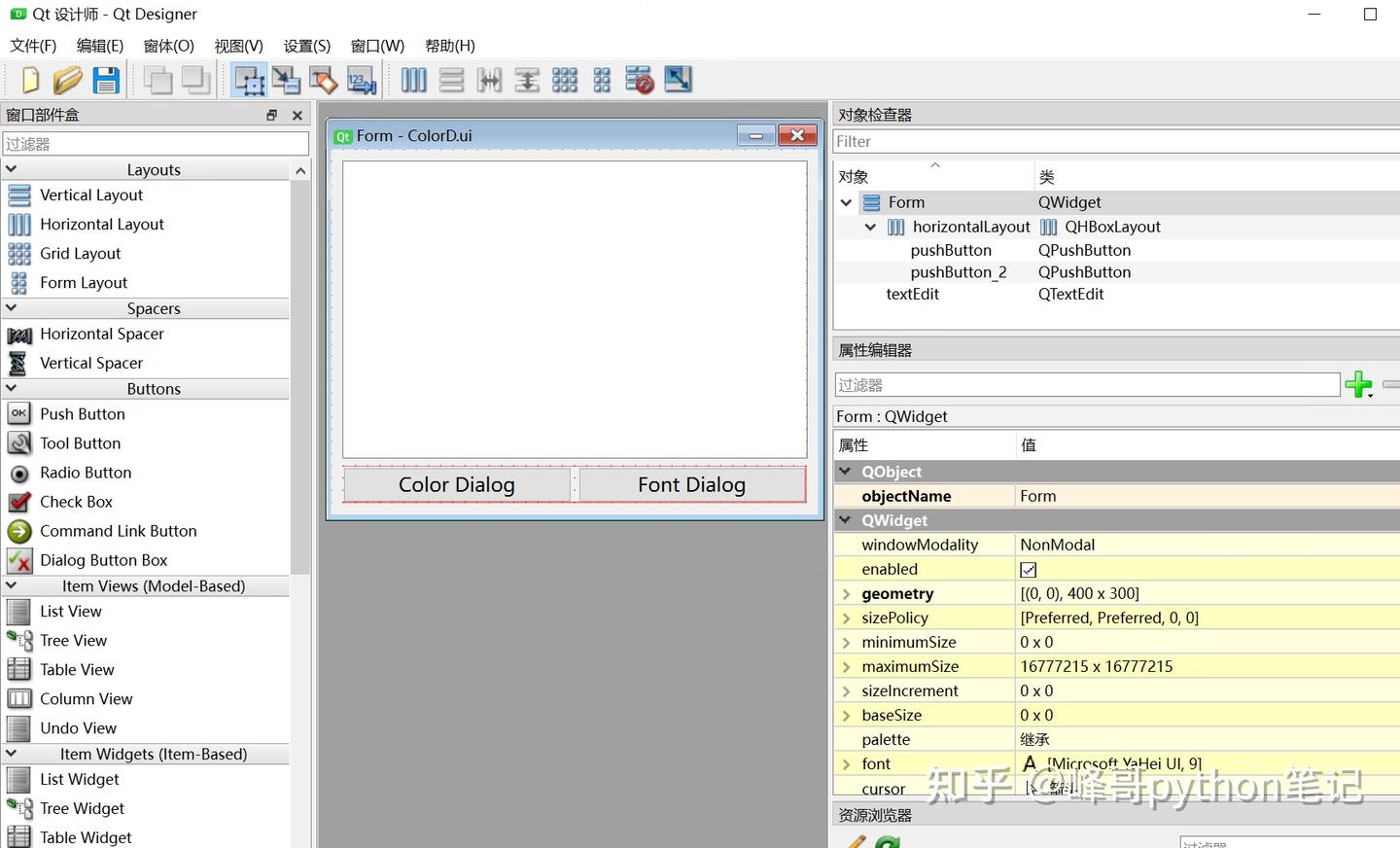Click the Open file folder icon

[x=67, y=81]
